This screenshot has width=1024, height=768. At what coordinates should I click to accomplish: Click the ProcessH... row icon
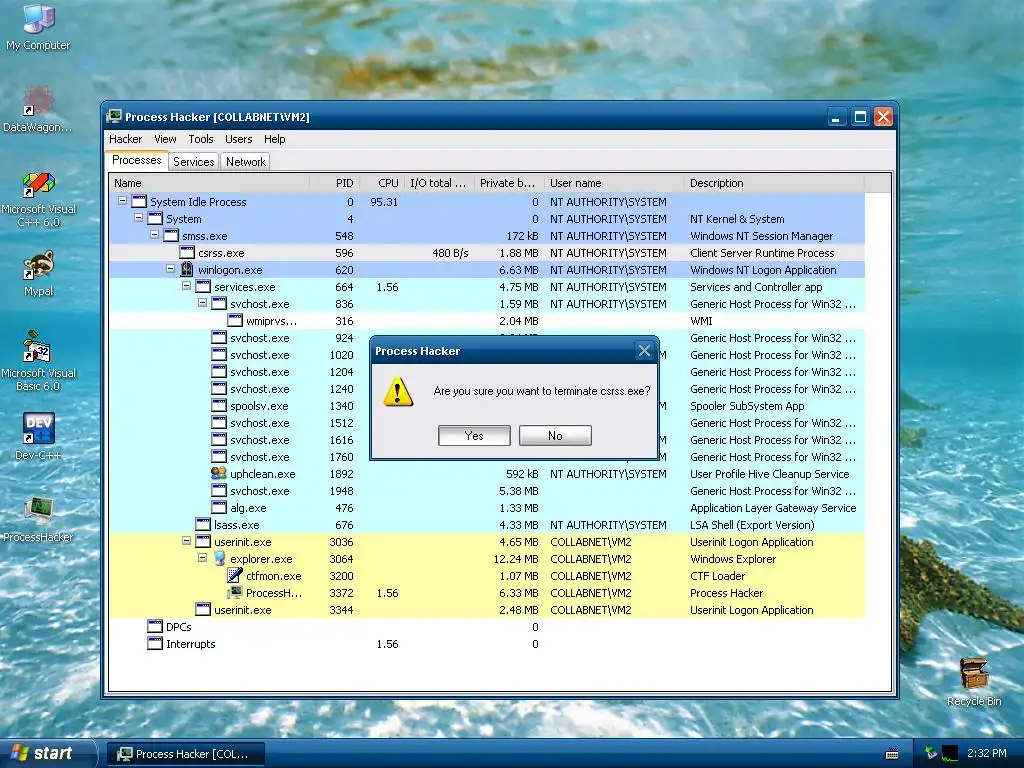[234, 592]
